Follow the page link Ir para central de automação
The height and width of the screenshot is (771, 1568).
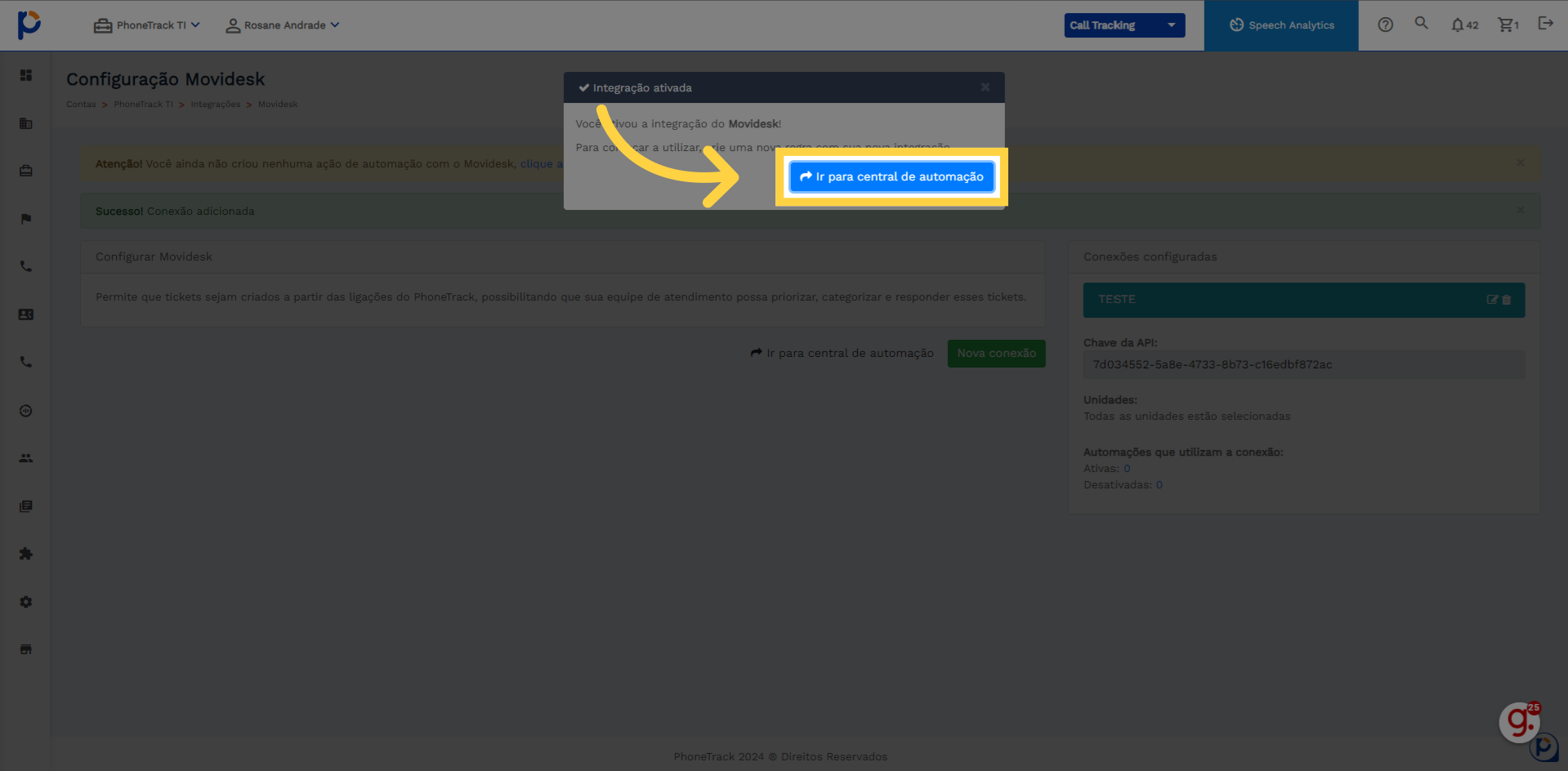[842, 354]
